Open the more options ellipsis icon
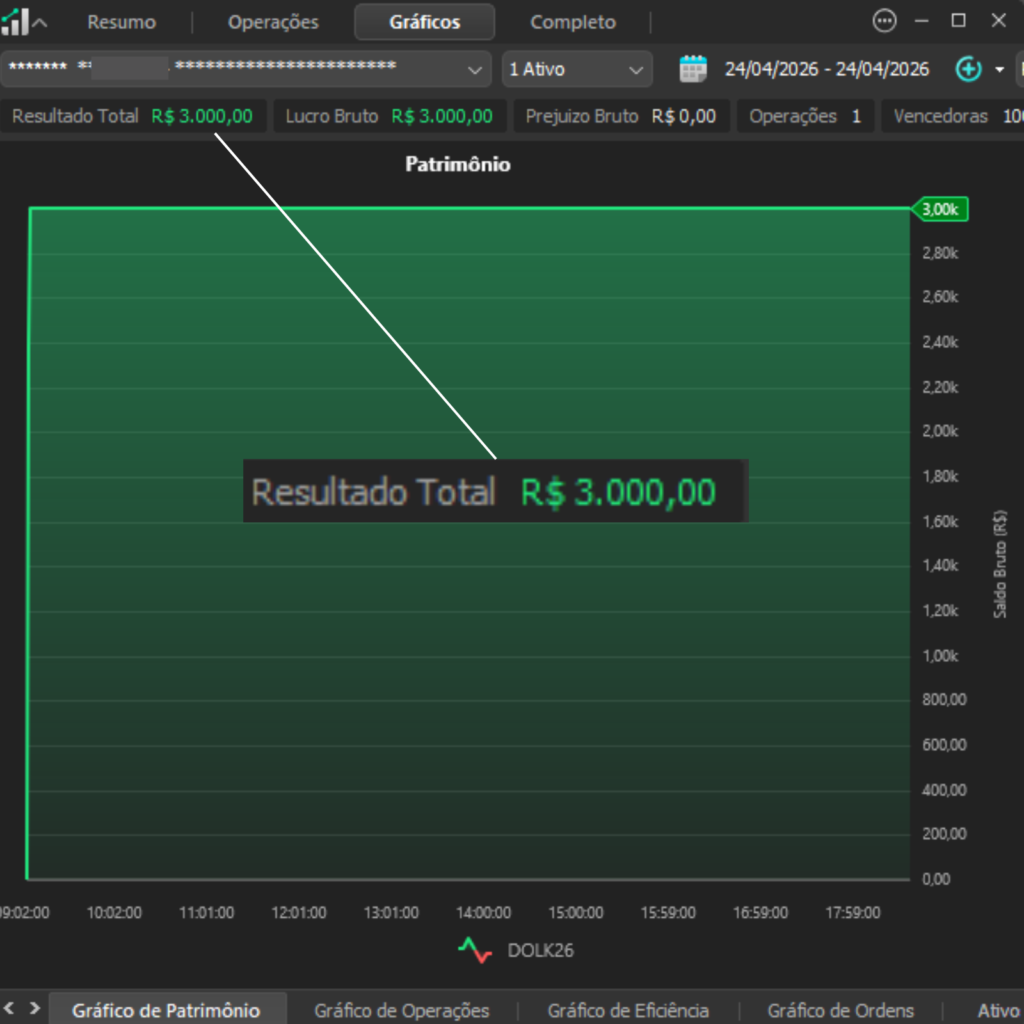Viewport: 1024px width, 1024px height. pyautogui.click(x=884, y=21)
